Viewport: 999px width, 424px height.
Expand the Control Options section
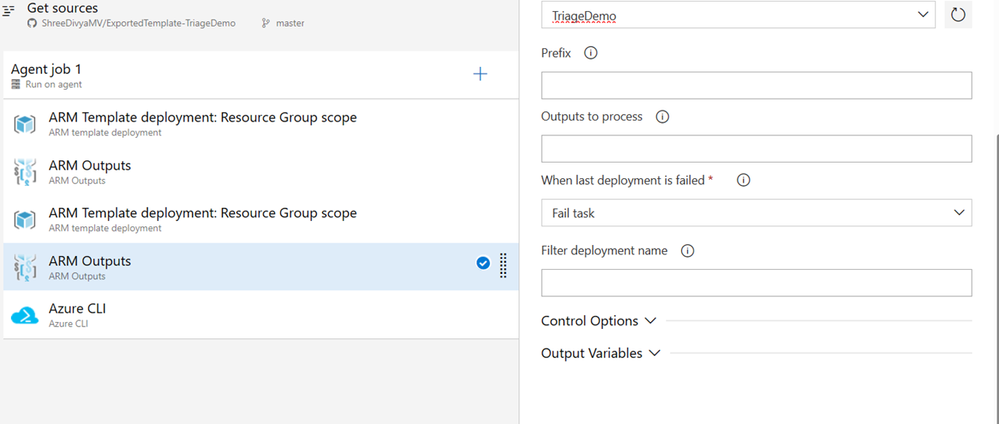click(598, 321)
